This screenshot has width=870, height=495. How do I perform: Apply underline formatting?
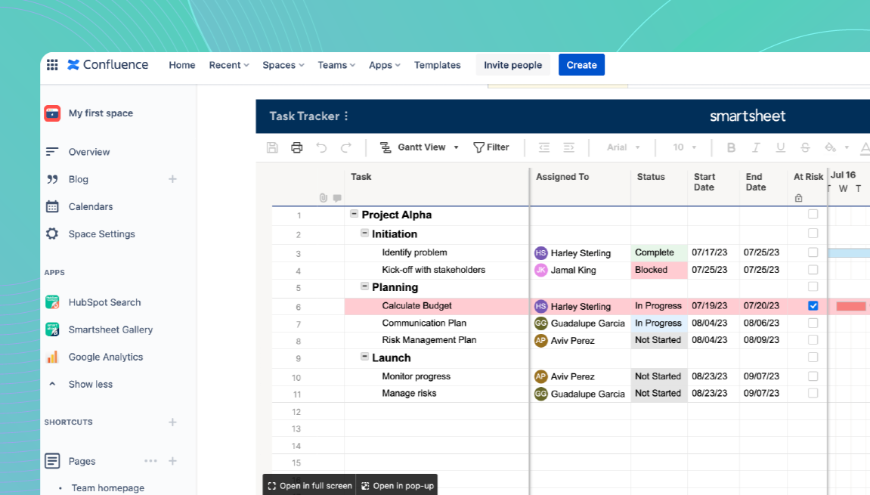[x=781, y=147]
